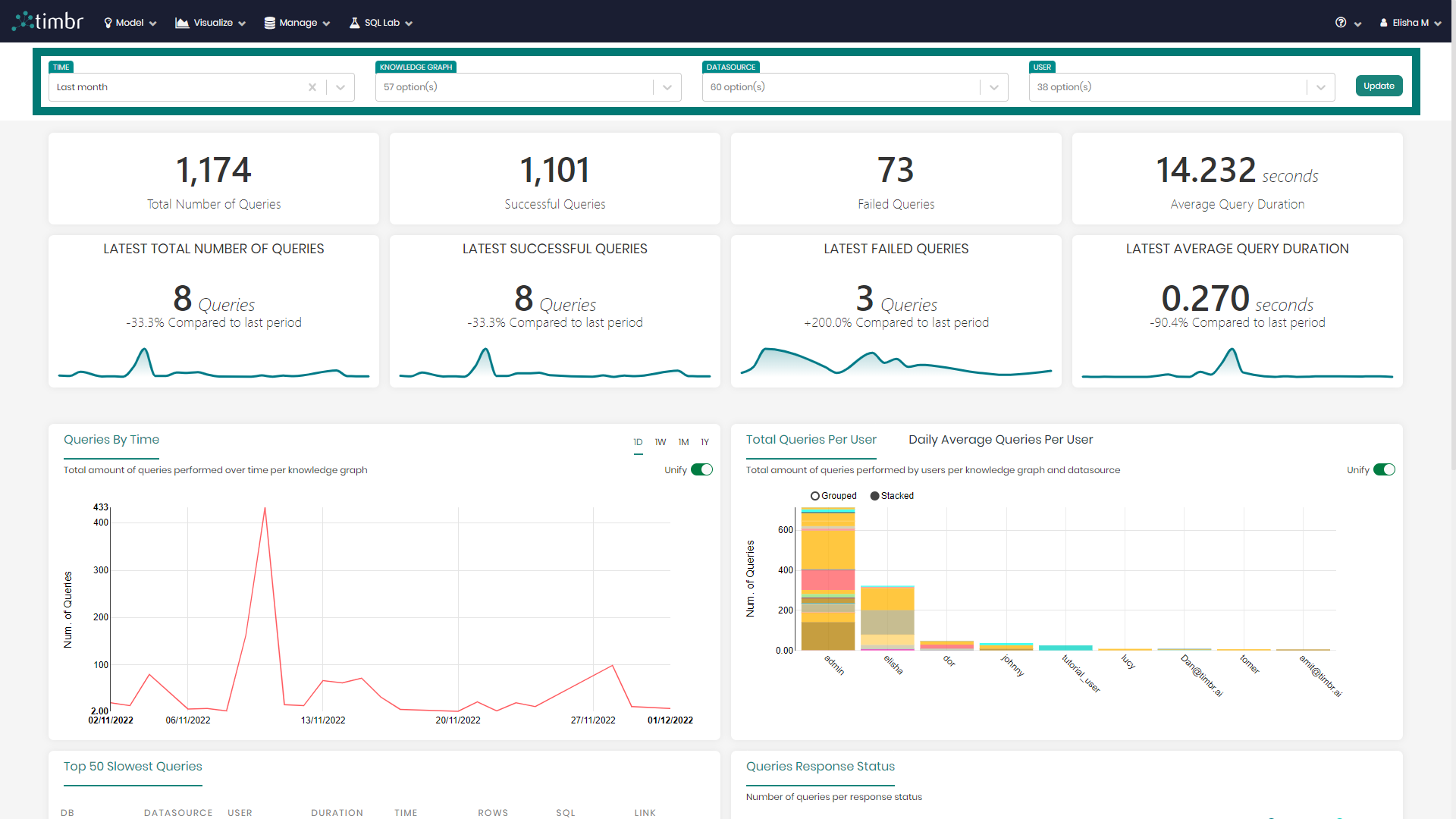This screenshot has width=1456, height=819.
Task: Click the help icon in top right
Action: coord(1341,21)
